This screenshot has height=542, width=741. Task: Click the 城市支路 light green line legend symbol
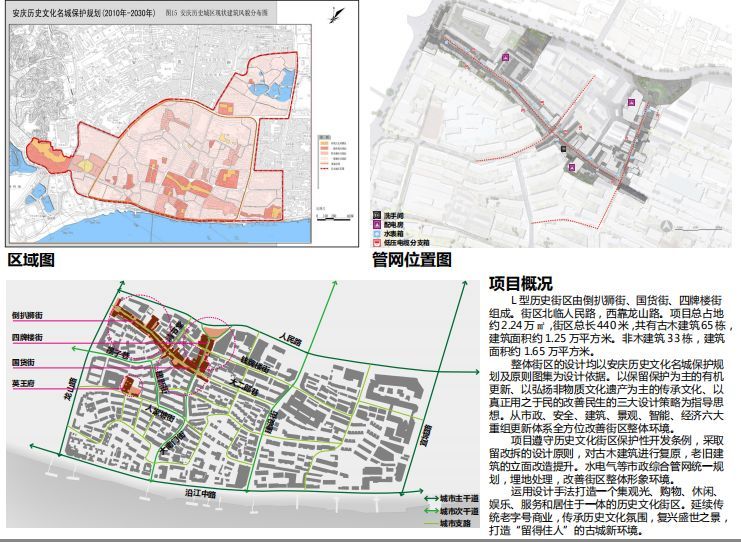point(431,524)
